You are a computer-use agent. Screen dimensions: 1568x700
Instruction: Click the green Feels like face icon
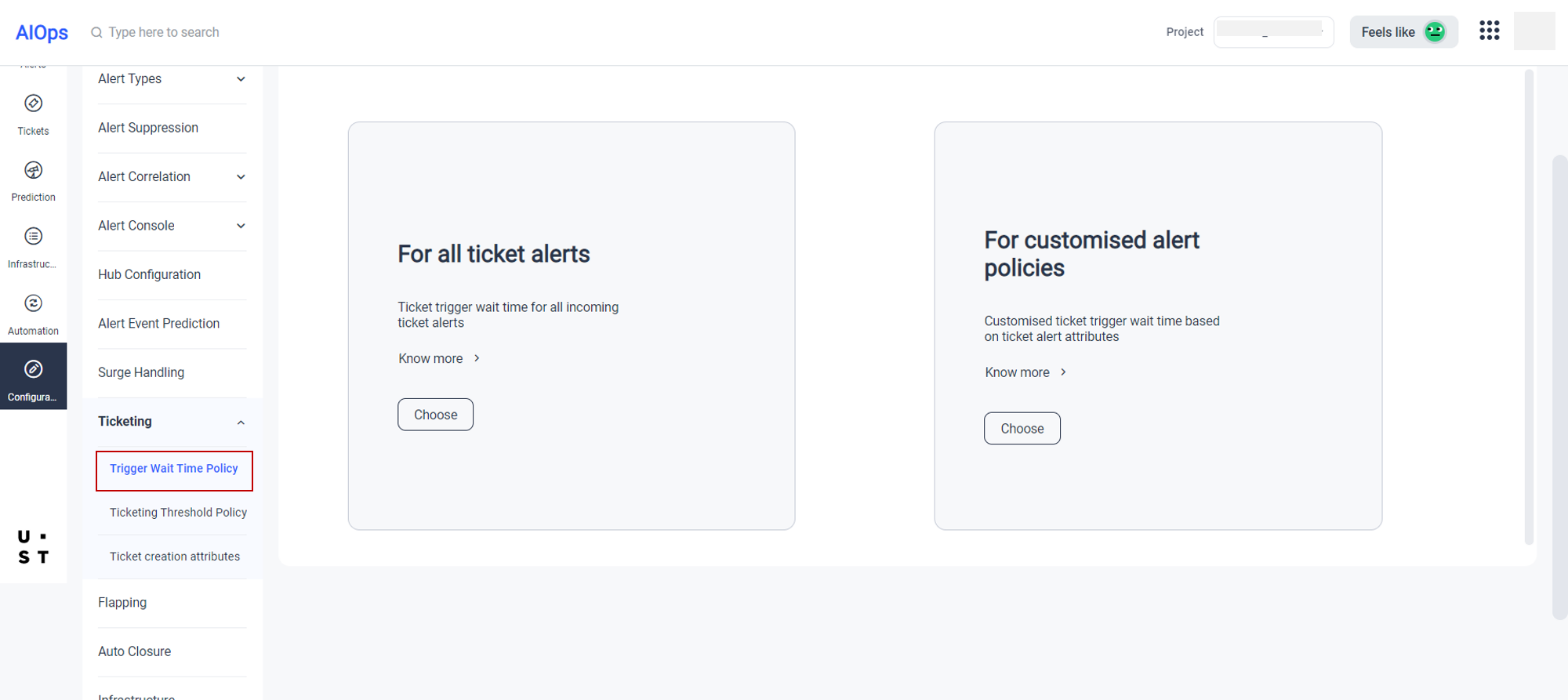1434,31
